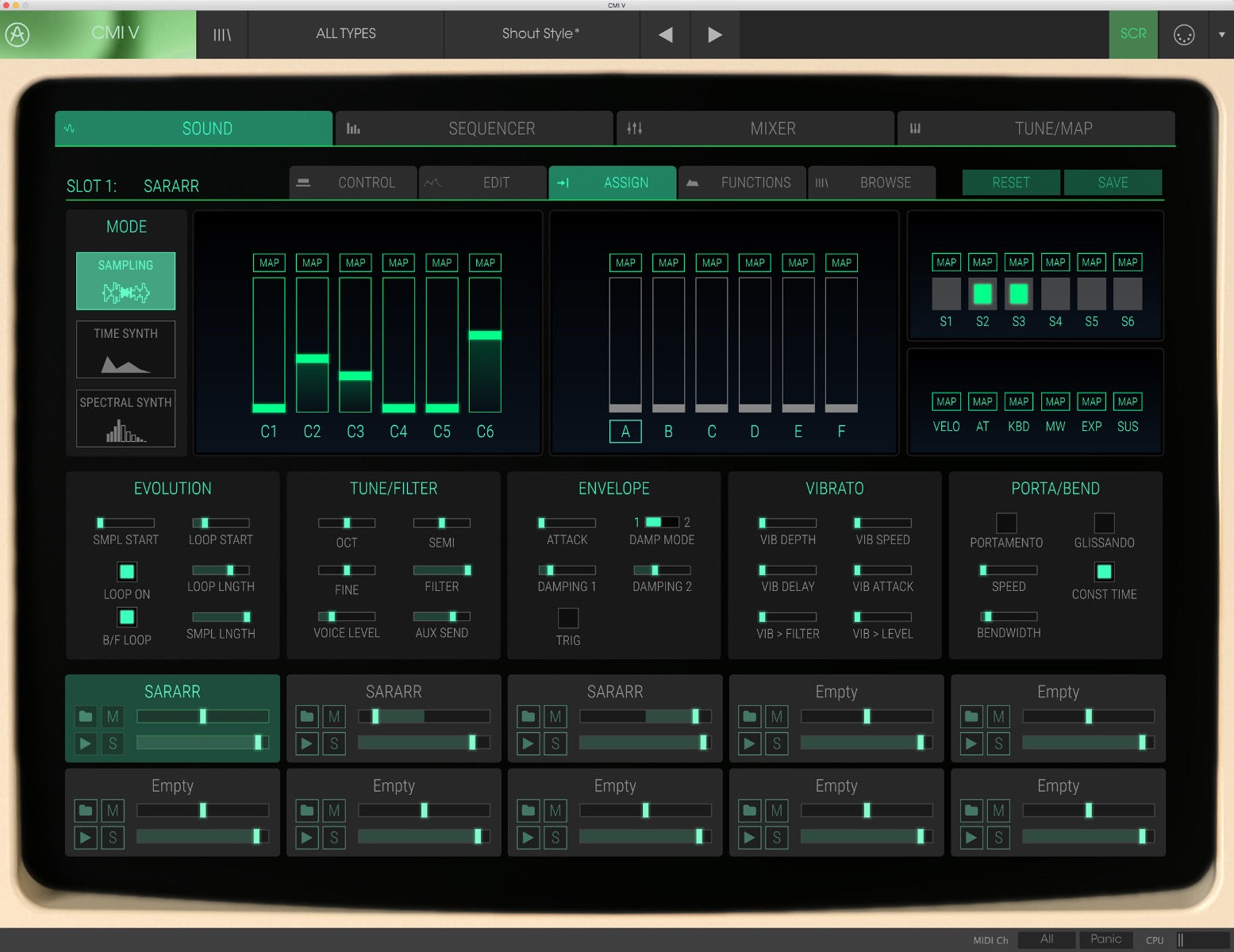Go to the previous preset arrow
The height and width of the screenshot is (952, 1234).
(666, 34)
